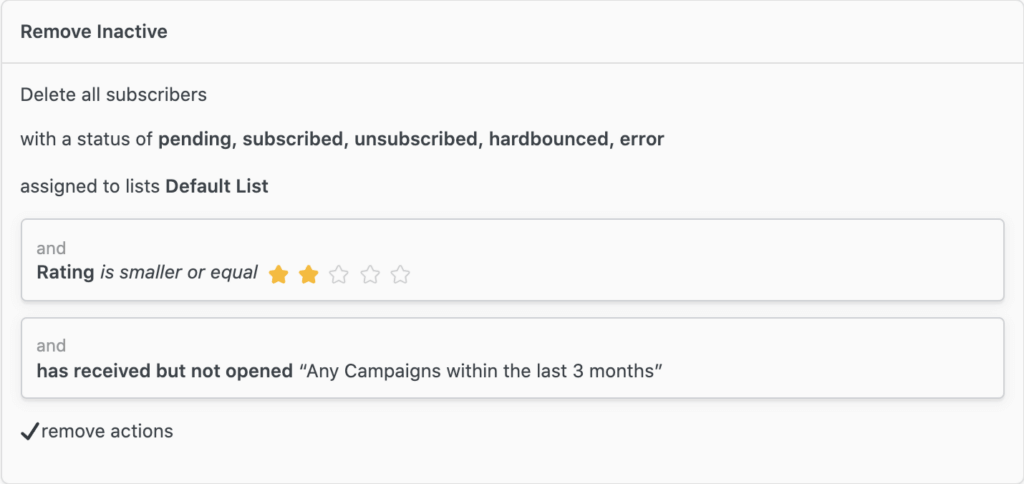Click "Any Campaigns within the last 3 months" value
Image resolution: width=1024 pixels, height=484 pixels.
pos(483,371)
